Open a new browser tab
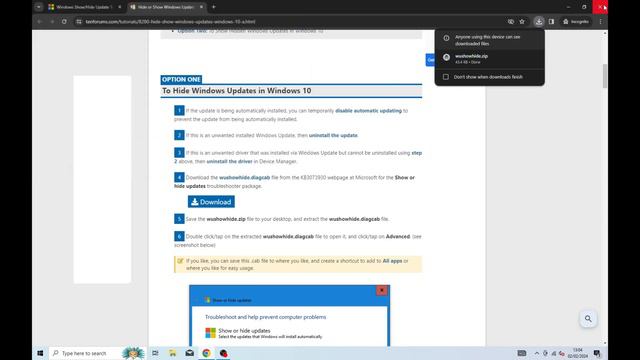The height and width of the screenshot is (360, 640). [213, 7]
